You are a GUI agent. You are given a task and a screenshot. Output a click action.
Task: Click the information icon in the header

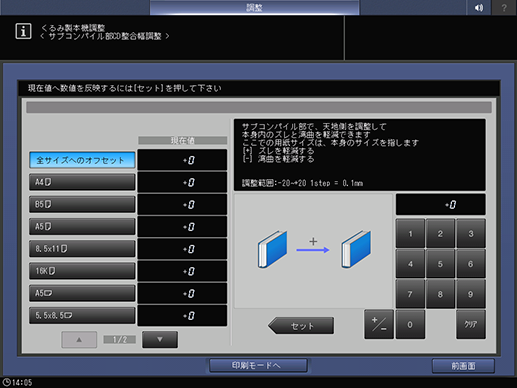(x=23, y=31)
